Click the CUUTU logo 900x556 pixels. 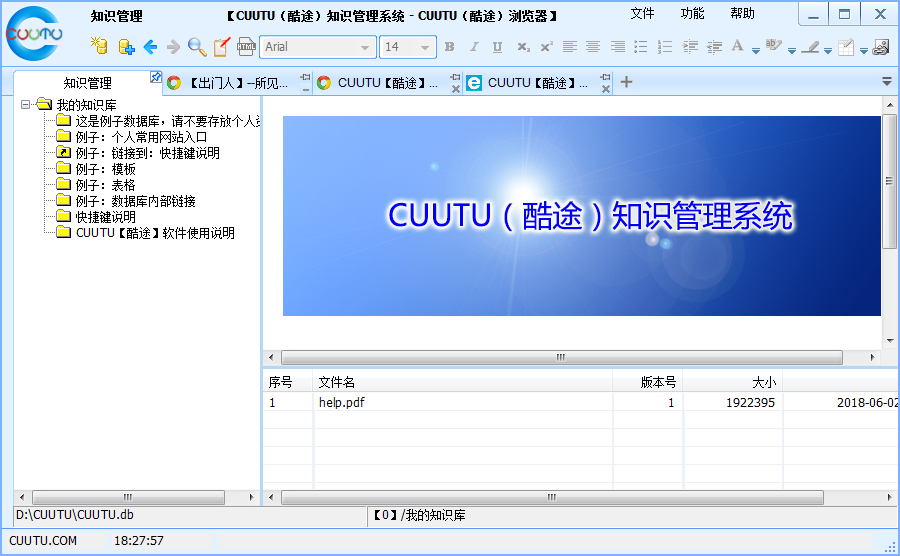coord(34,34)
